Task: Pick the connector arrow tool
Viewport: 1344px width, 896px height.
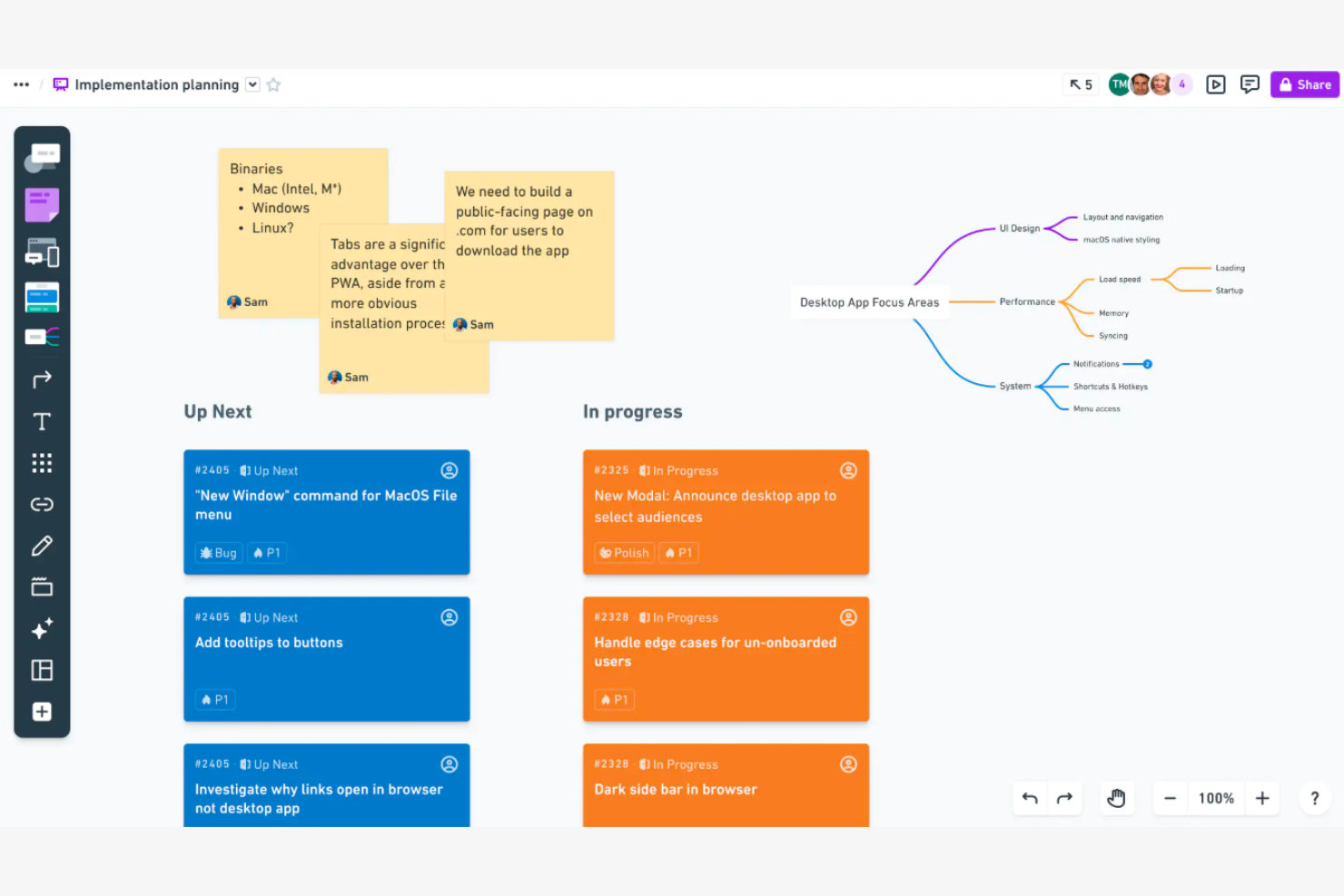Action: click(x=42, y=379)
